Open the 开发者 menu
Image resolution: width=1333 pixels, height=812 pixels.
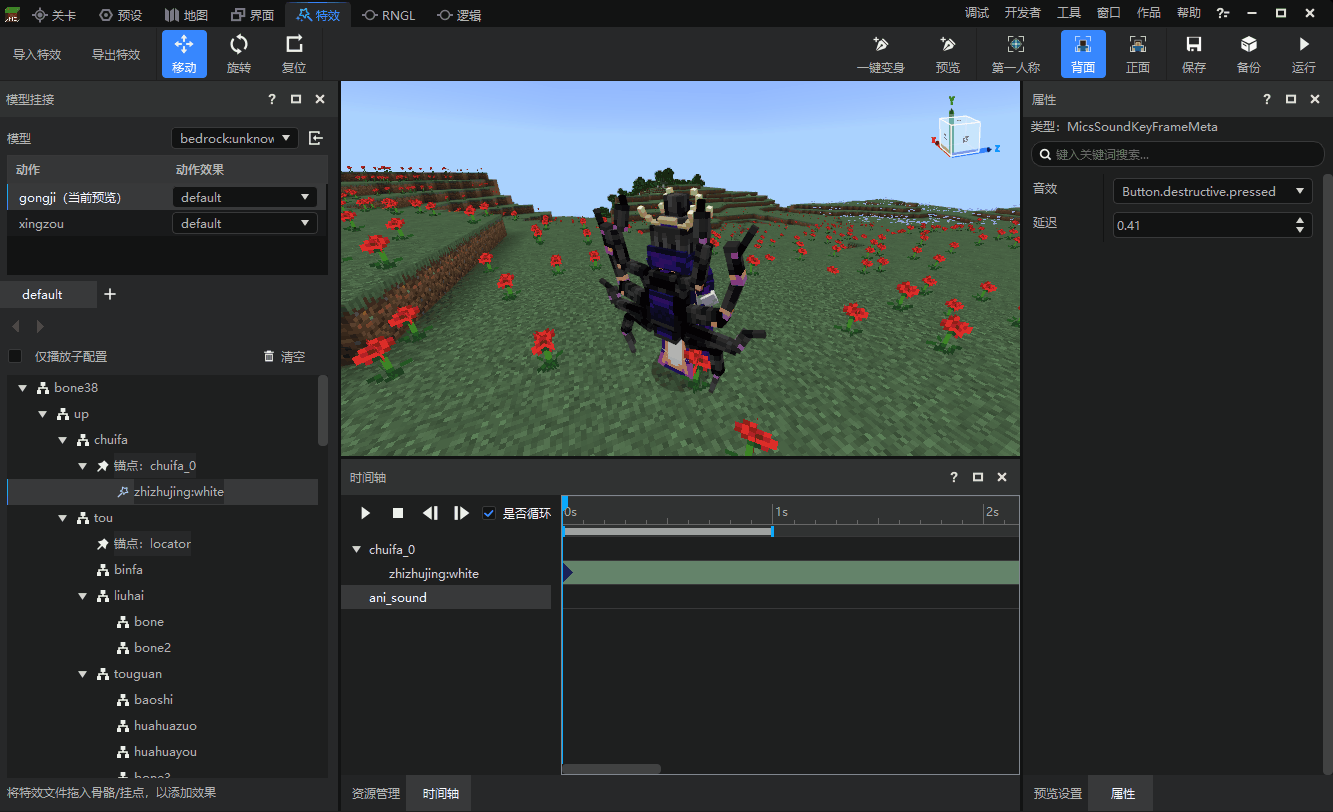pos(1023,13)
